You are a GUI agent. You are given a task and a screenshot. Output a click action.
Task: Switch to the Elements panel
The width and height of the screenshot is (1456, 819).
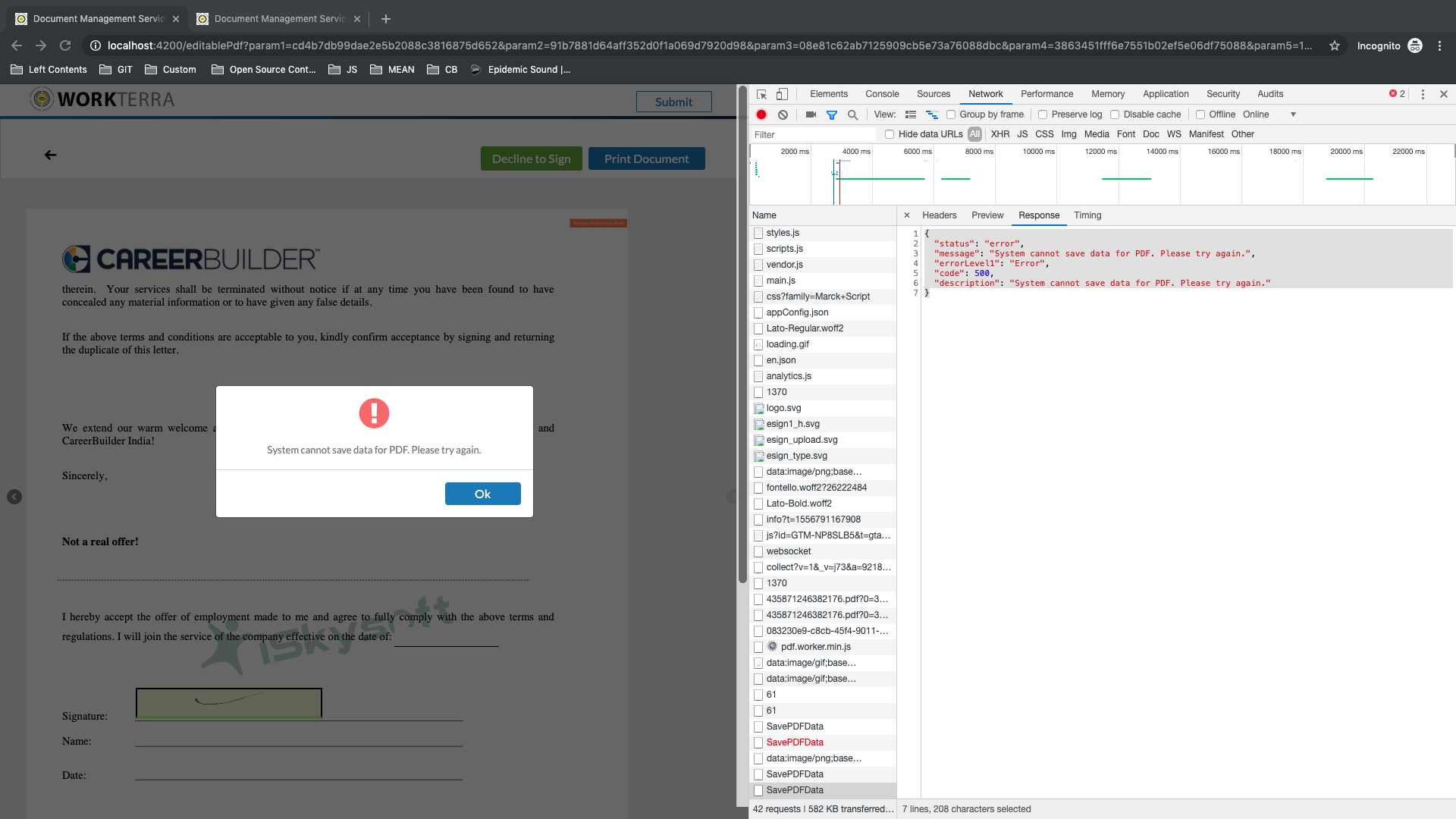[x=829, y=94]
